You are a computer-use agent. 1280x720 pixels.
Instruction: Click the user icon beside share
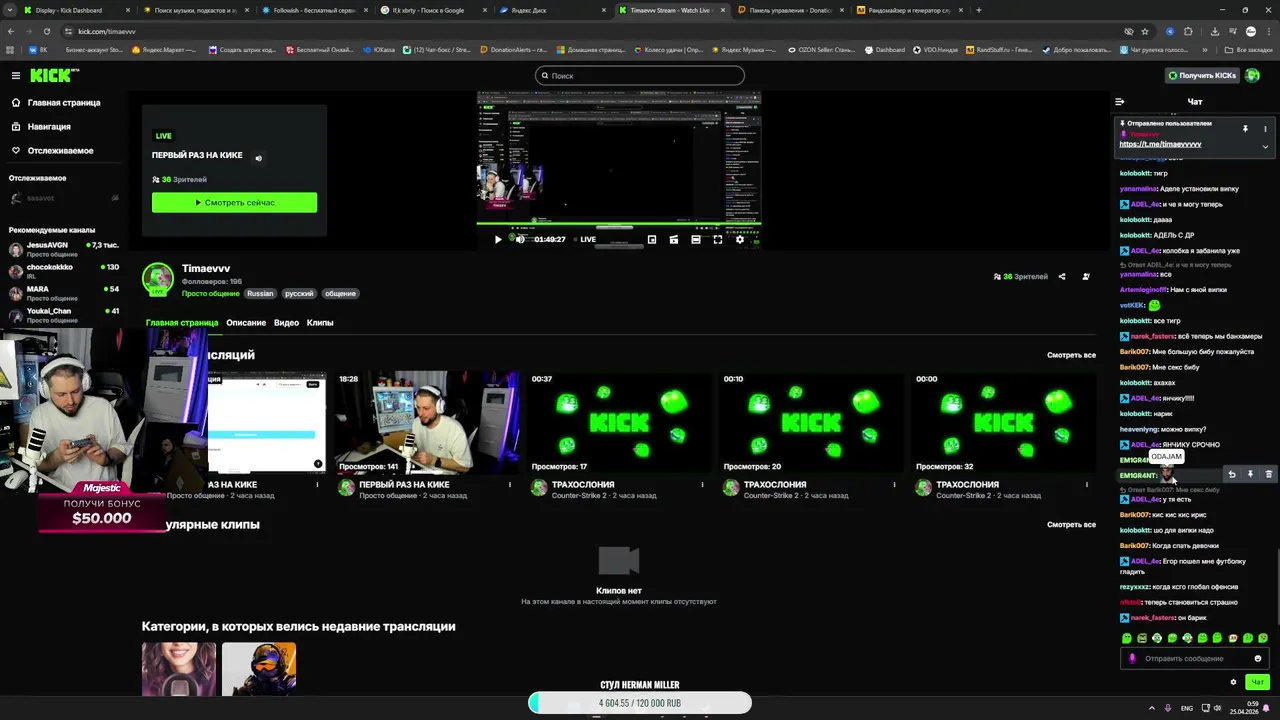1086,276
